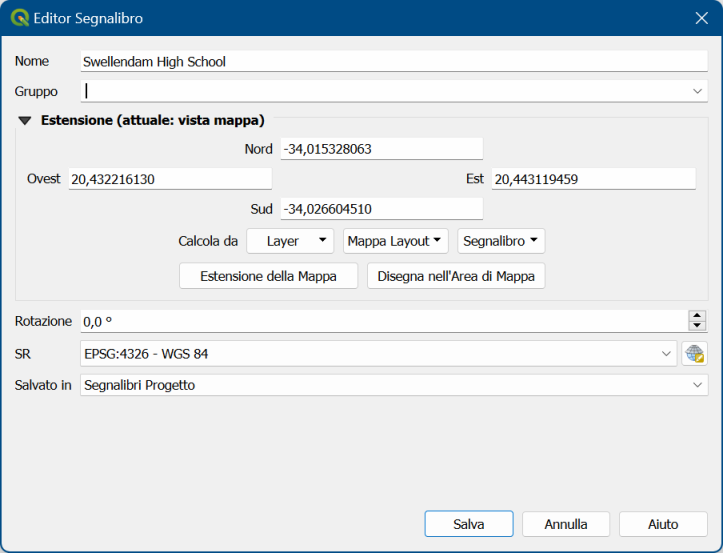Open the CRS selector globe icon
This screenshot has height=553, width=723.
click(x=694, y=354)
